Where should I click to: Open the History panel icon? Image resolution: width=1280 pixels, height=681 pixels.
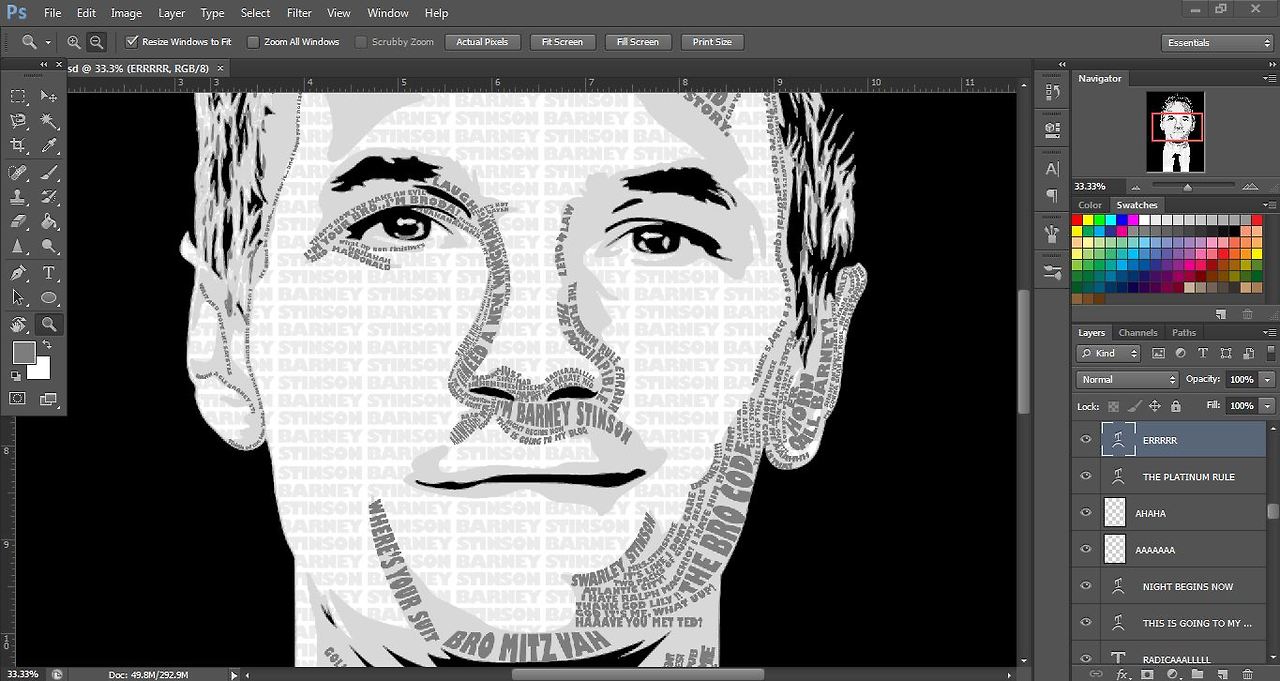(1052, 92)
